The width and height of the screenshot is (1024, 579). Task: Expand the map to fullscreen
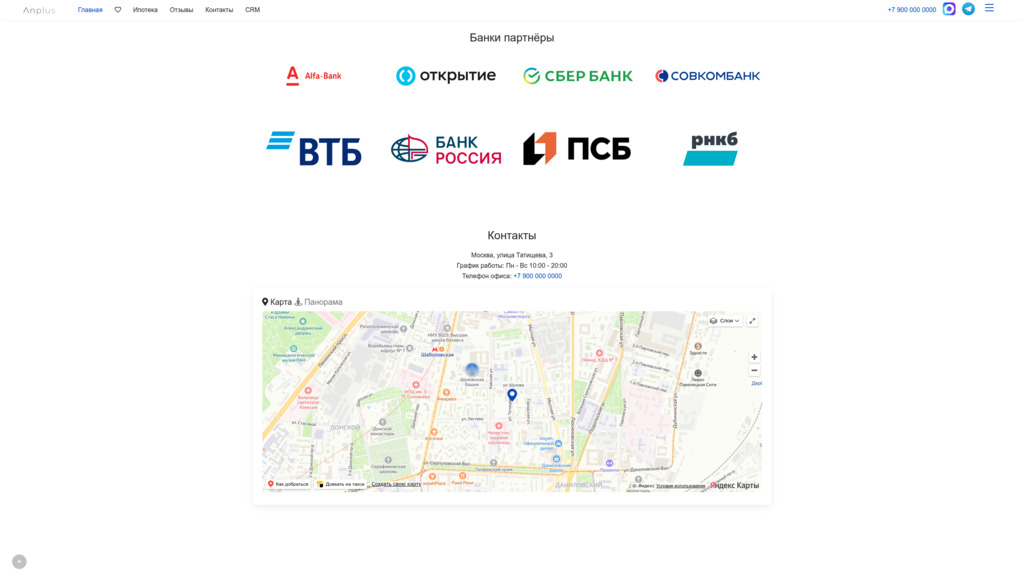(x=752, y=321)
